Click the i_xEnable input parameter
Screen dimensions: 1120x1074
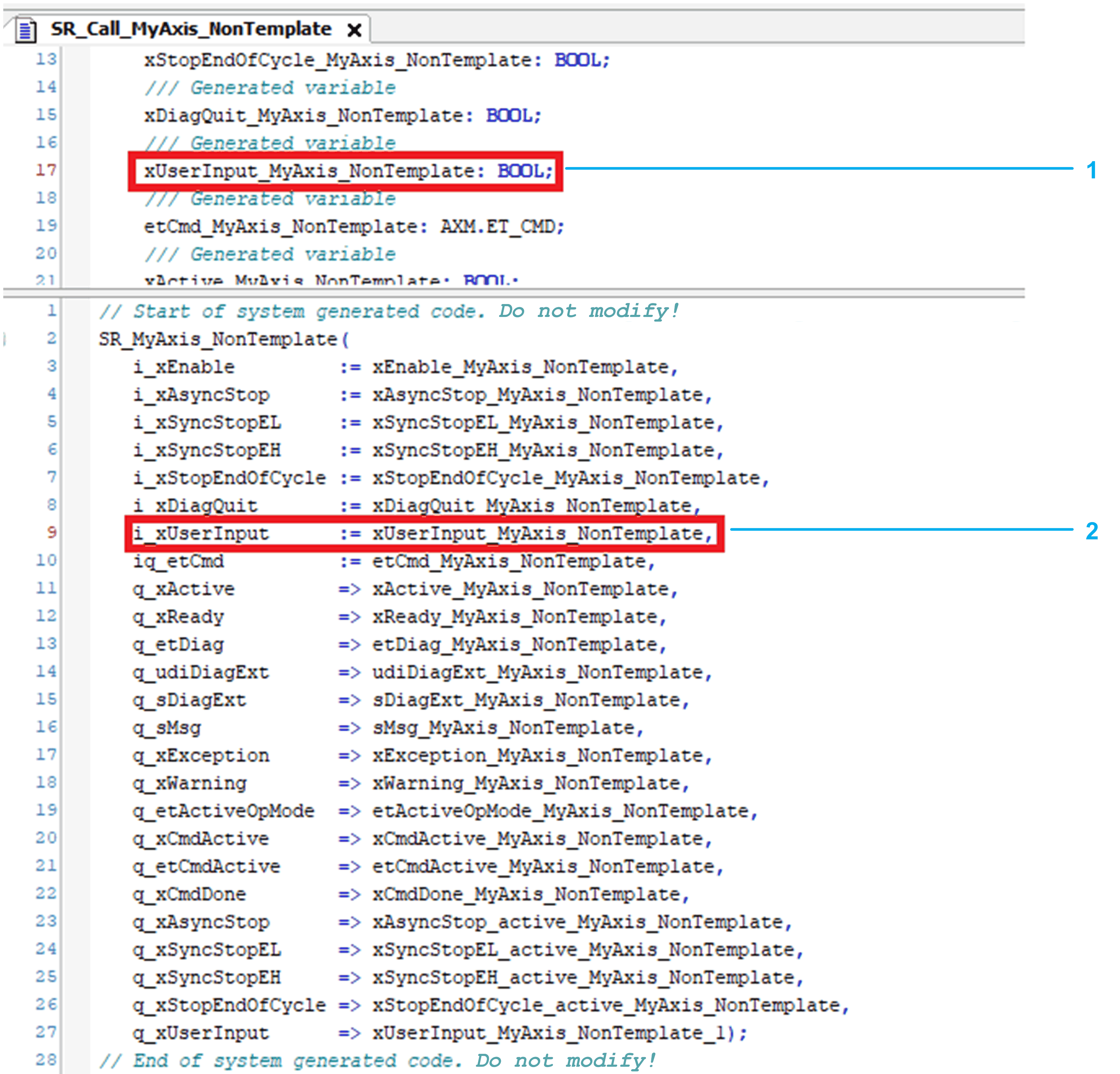(184, 367)
